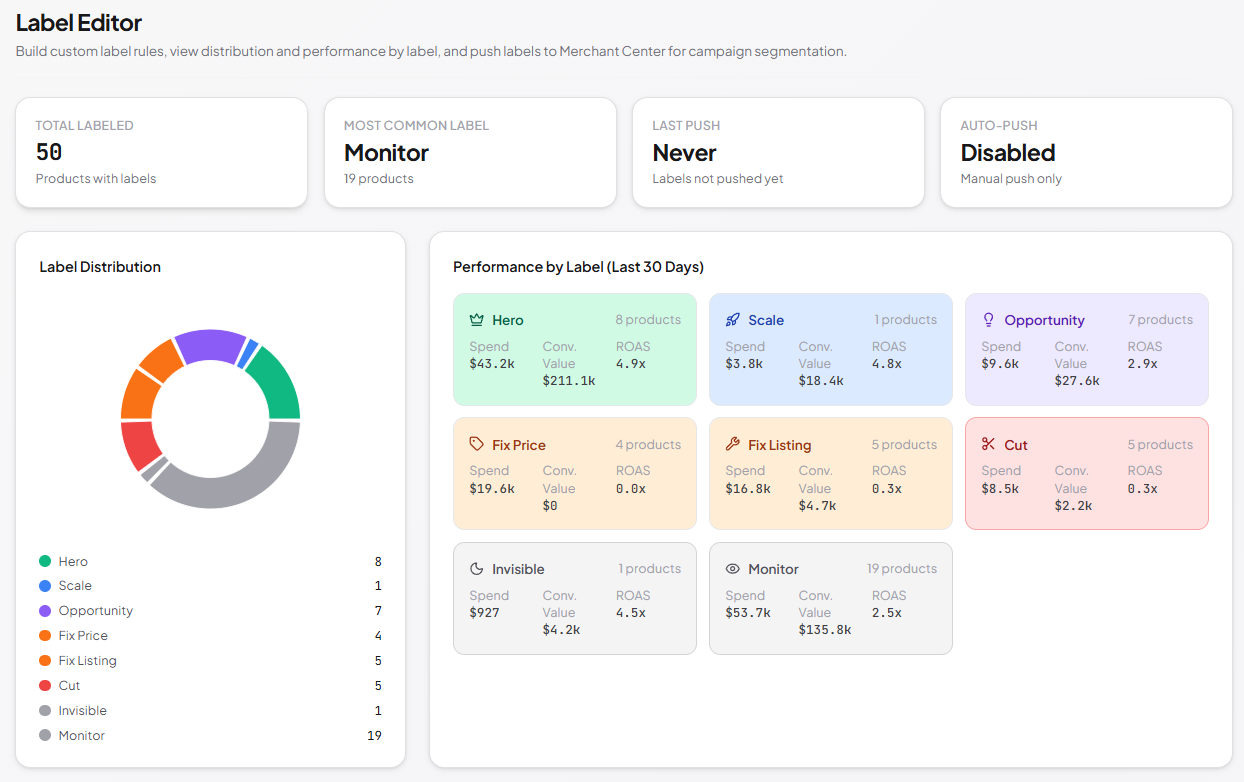
Task: Click the purple Opportunity donut segment
Action: click(210, 343)
